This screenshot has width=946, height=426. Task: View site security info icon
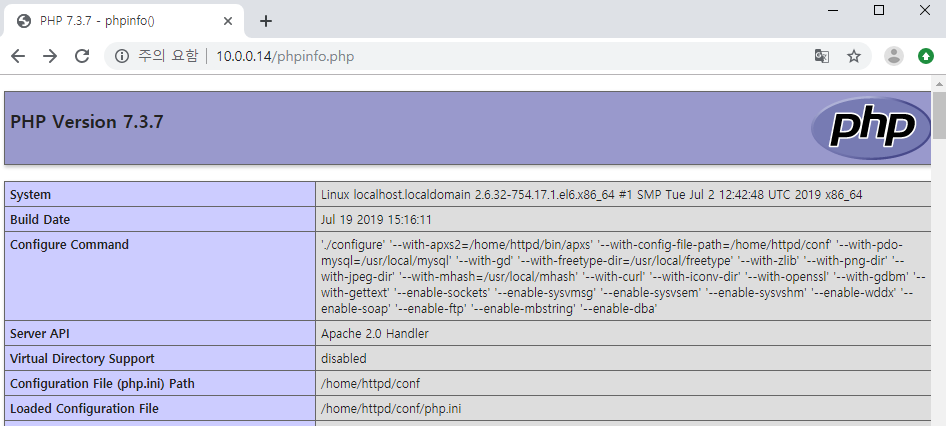[122, 56]
